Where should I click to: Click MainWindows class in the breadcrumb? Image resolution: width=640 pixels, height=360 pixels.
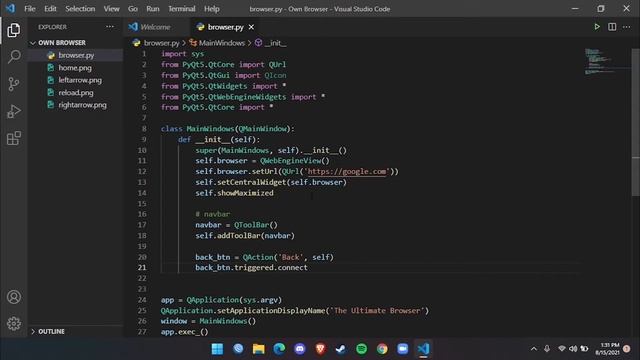click(x=222, y=43)
